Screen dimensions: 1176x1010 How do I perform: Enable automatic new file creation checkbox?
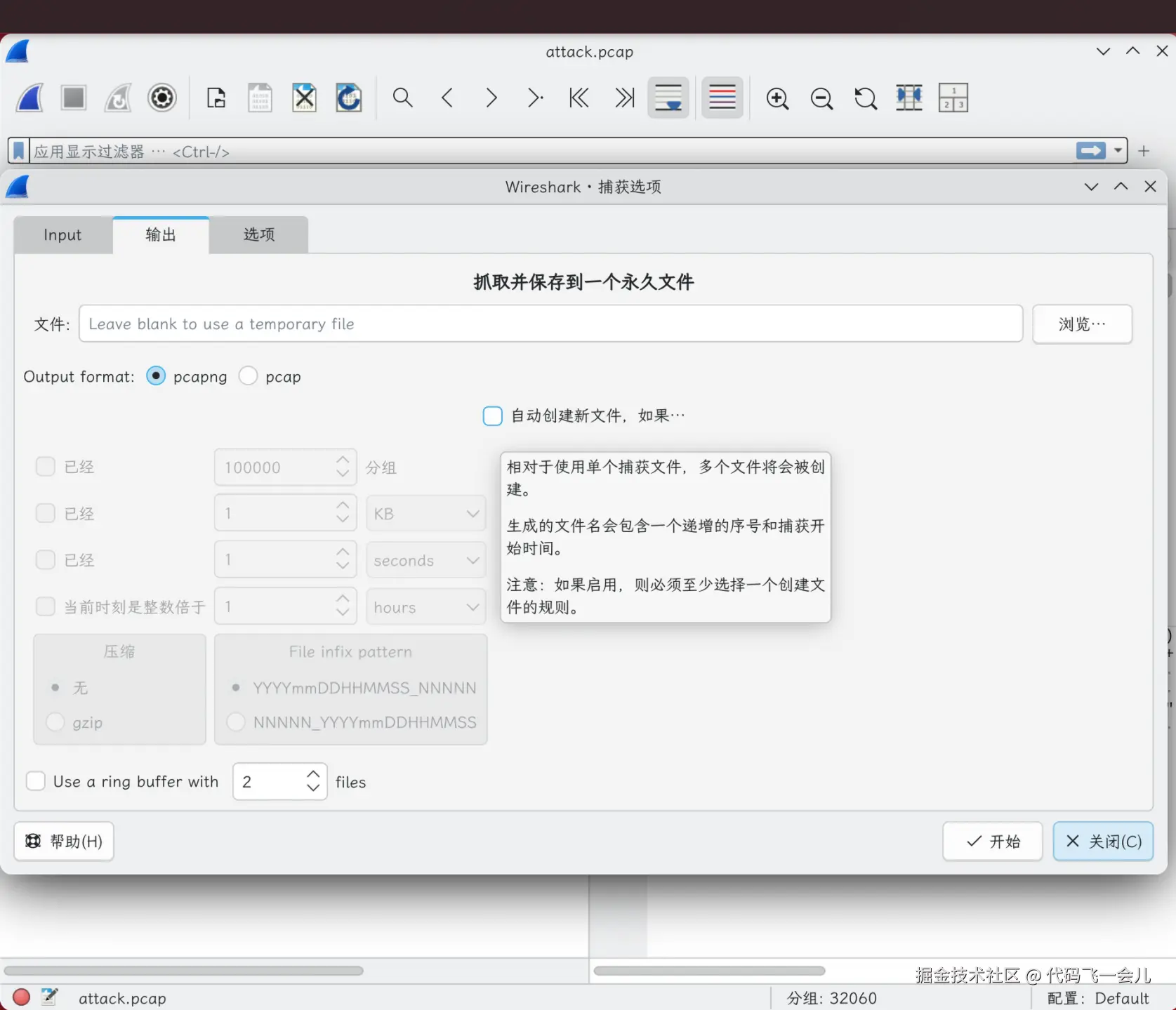(493, 416)
